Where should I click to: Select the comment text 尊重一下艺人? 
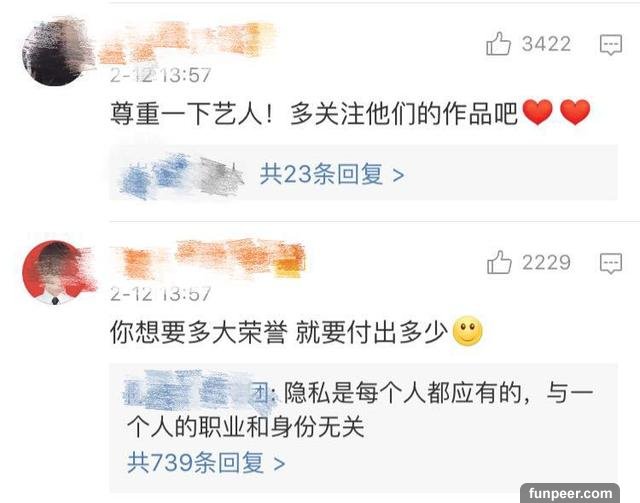186,114
